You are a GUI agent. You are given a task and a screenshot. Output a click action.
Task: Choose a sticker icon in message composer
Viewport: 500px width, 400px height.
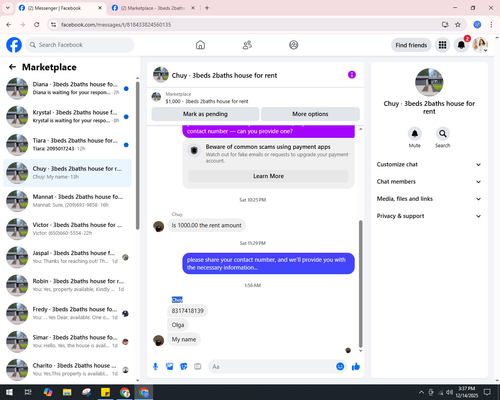[184, 367]
